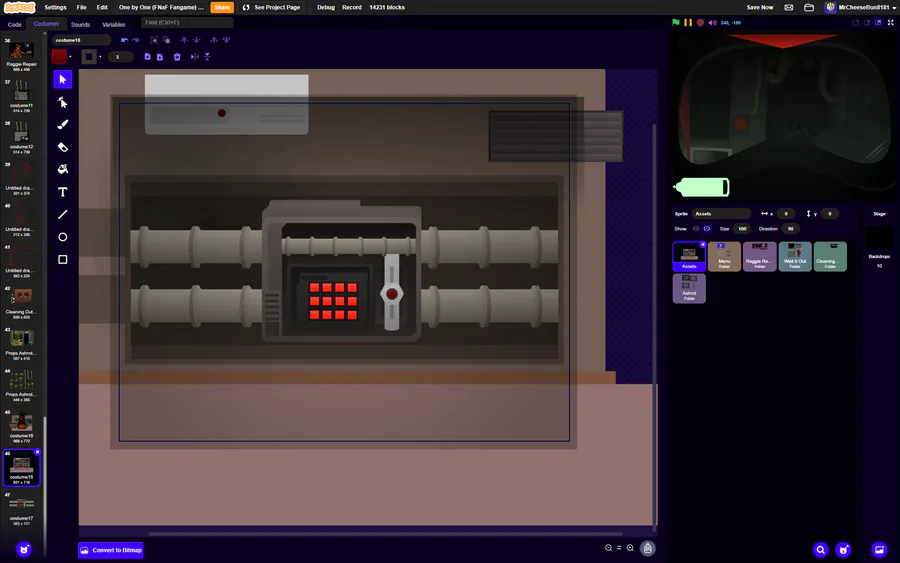Send selection to back
This screenshot has width=900, height=563.
226,40
